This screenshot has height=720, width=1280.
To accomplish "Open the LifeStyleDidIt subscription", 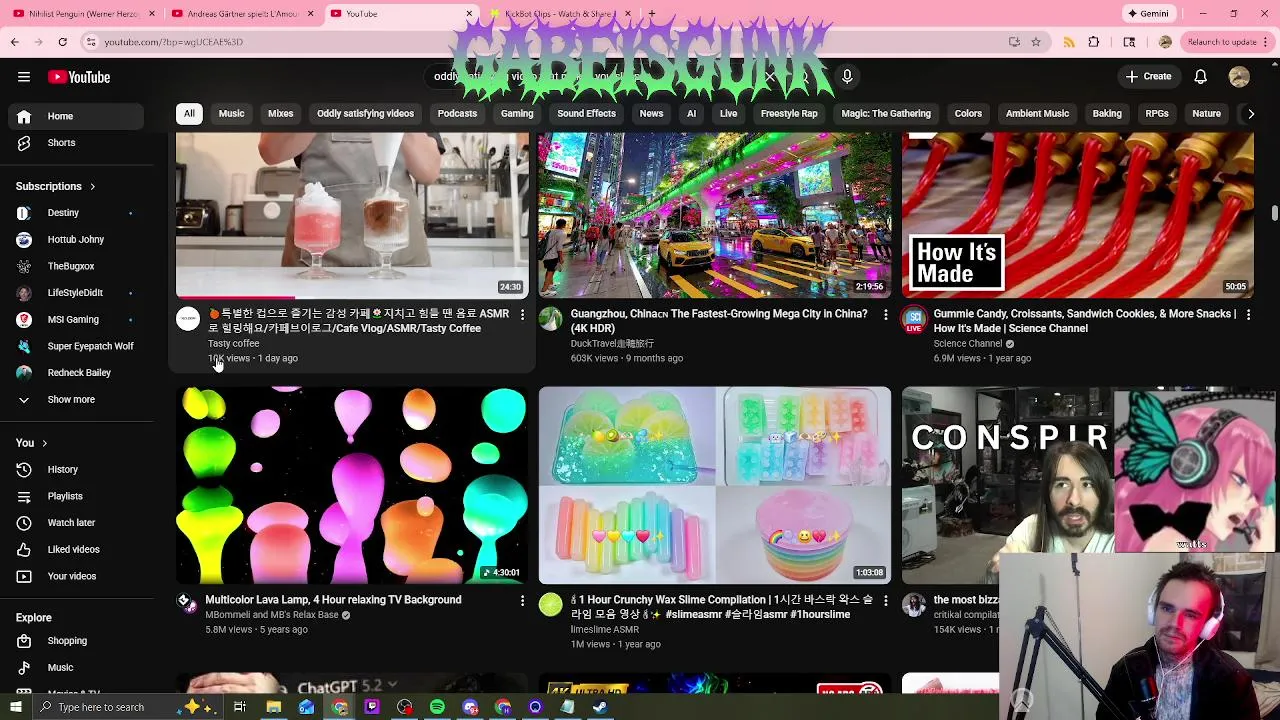I will click(76, 293).
